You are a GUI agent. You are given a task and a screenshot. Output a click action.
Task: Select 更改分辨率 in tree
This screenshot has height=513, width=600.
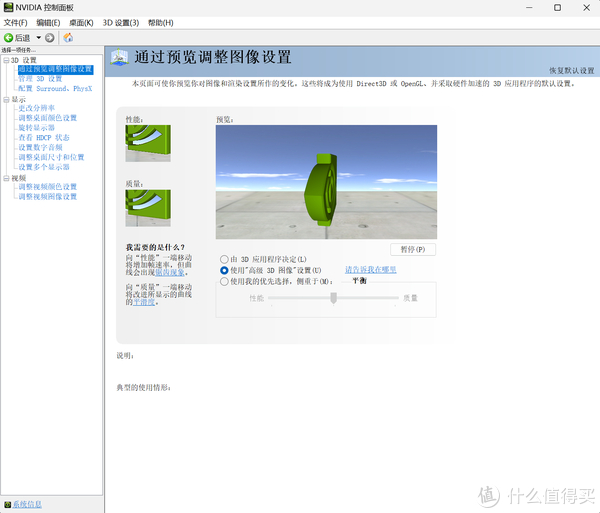tap(37, 108)
